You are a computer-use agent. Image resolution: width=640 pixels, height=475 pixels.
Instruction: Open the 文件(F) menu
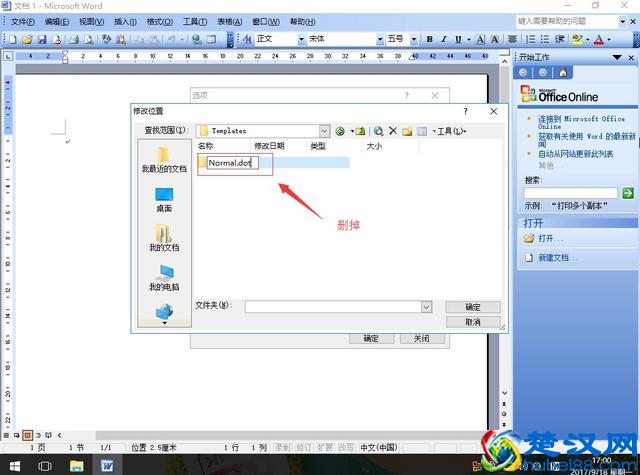click(23, 22)
